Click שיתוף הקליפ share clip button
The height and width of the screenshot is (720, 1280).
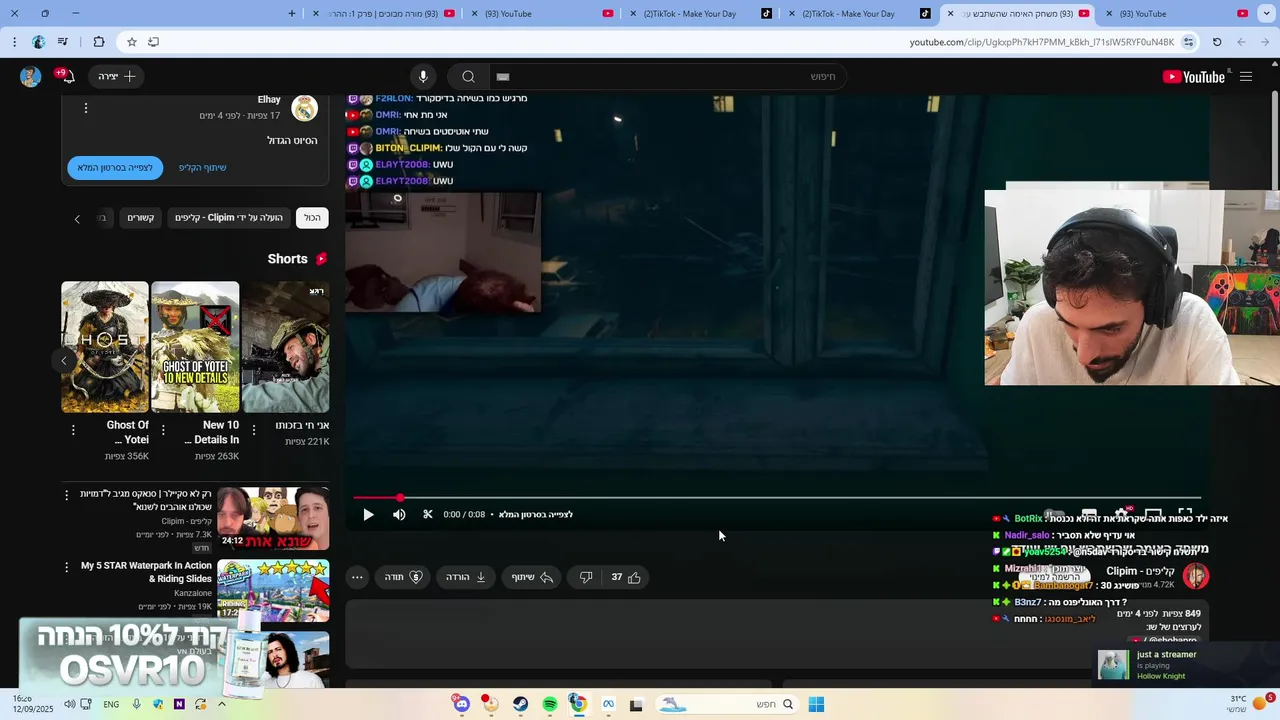[203, 168]
